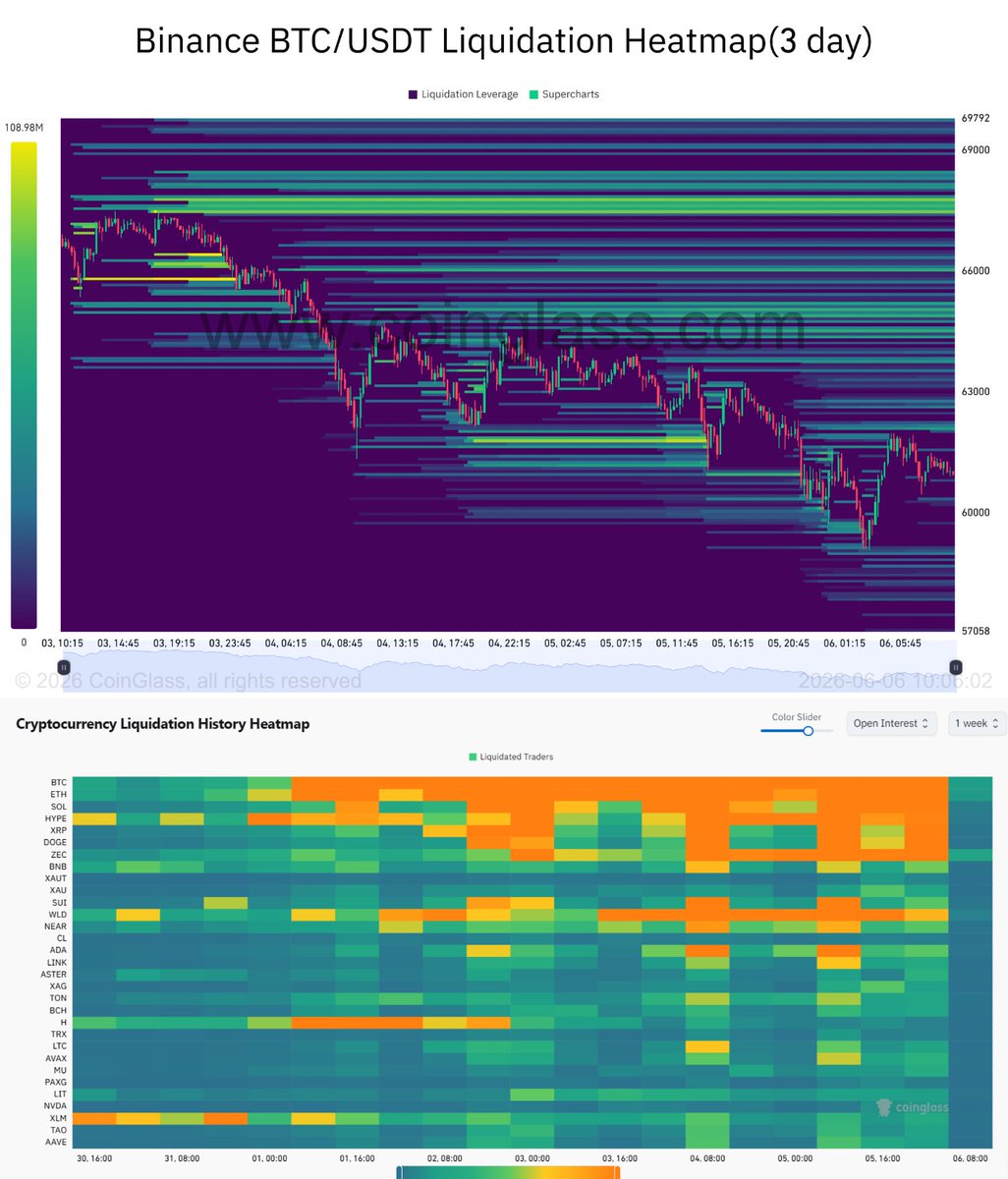Viewport: 1008px width, 1179px height.
Task: Click the Binance BTC/USDT Liquidation Heatmap title
Action: [503, 42]
